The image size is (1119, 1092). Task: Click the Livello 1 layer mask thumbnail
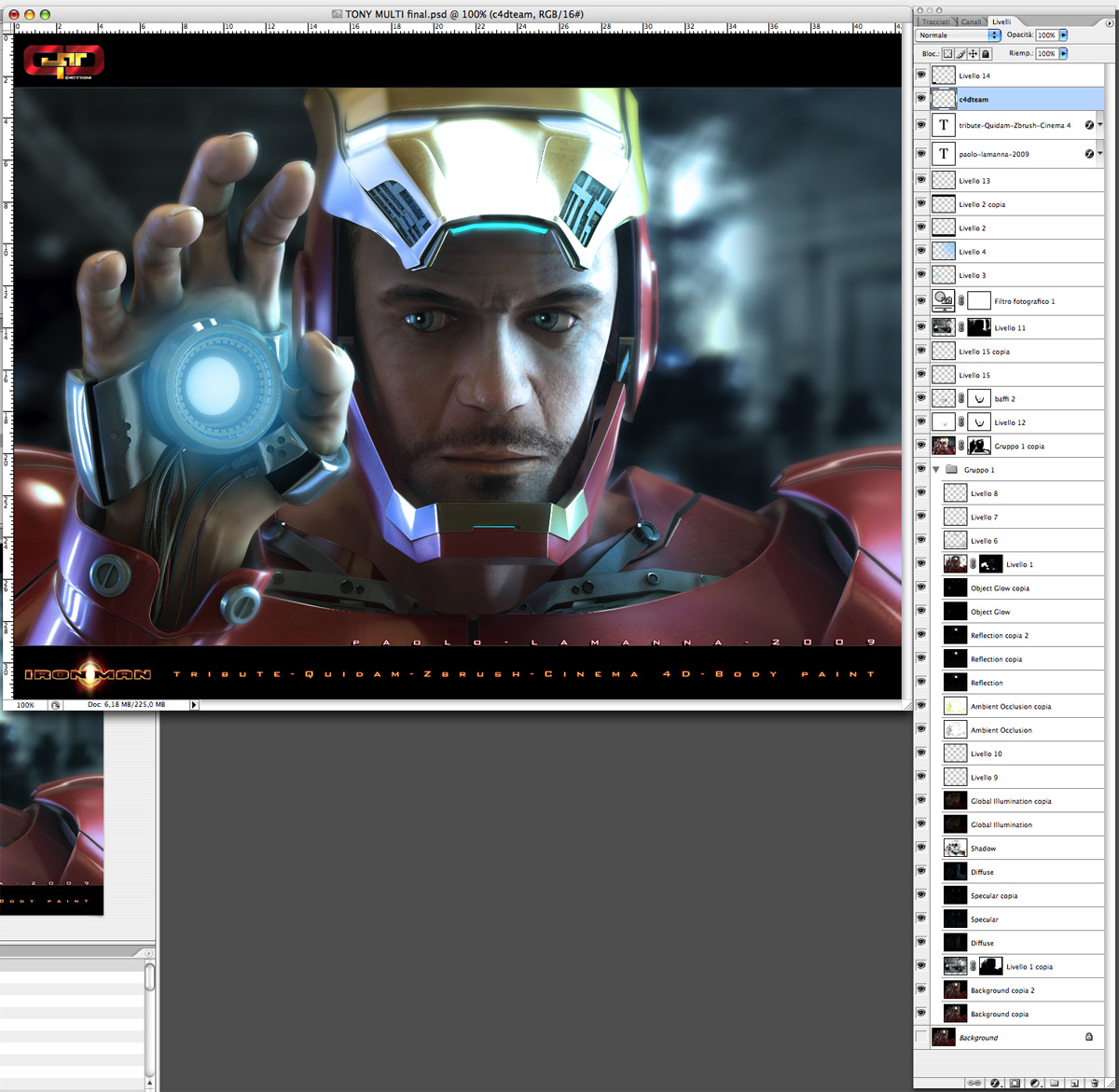(x=990, y=564)
